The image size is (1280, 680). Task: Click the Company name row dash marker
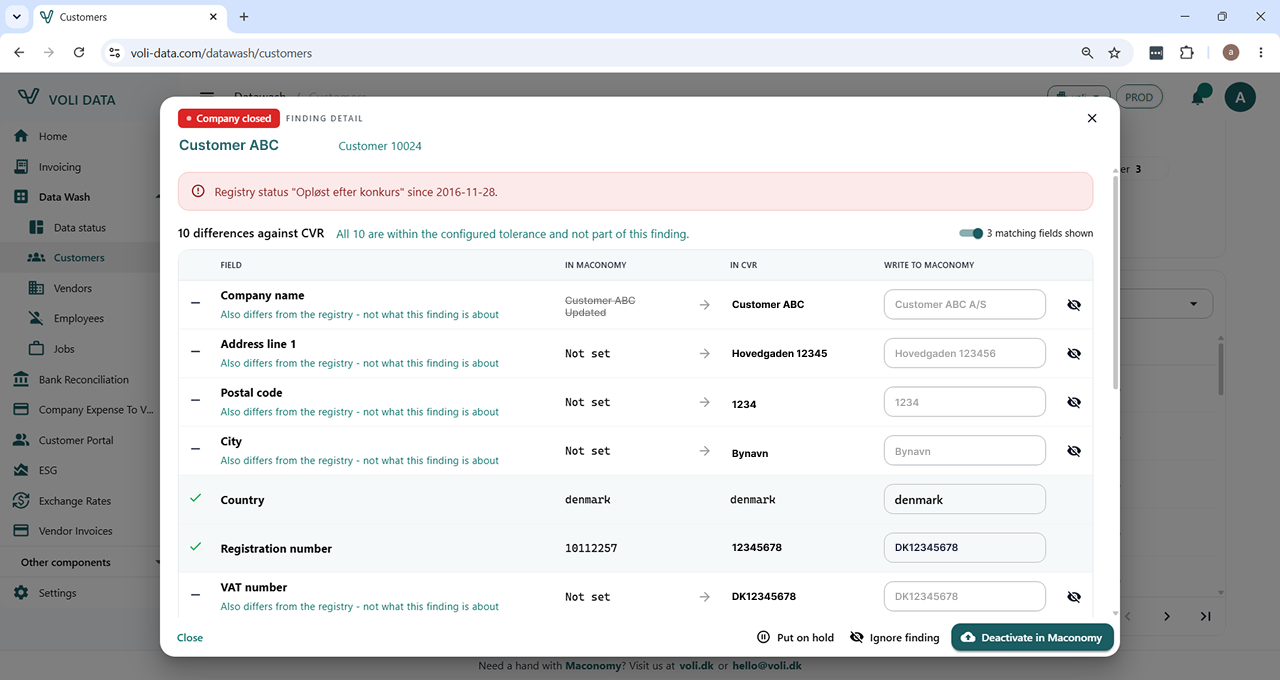pyautogui.click(x=196, y=303)
